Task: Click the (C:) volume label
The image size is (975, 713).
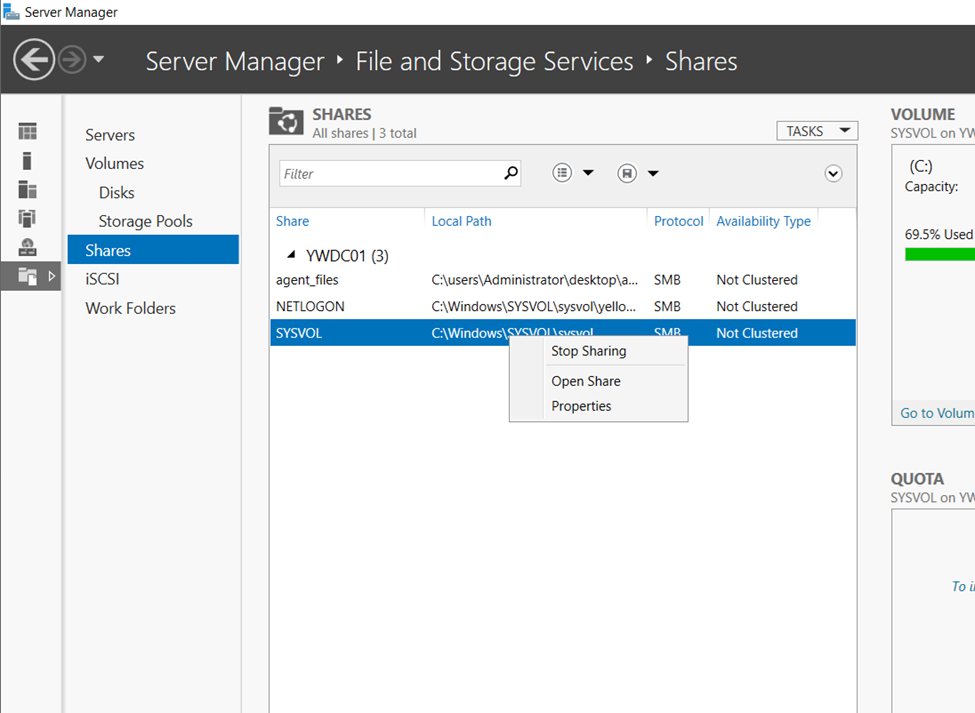Action: [x=921, y=166]
